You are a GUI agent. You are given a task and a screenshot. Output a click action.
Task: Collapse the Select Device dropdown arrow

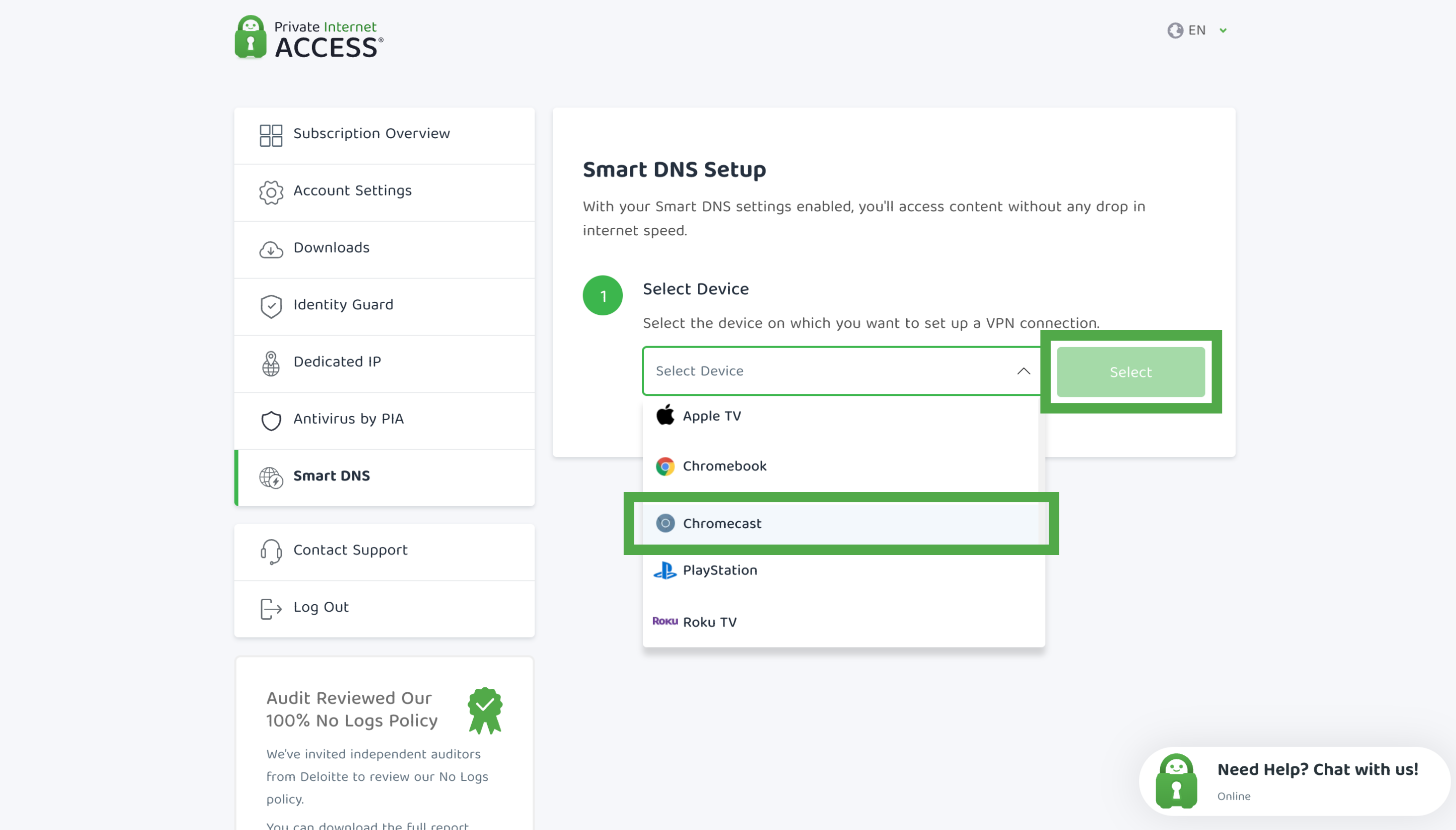[x=1023, y=371]
